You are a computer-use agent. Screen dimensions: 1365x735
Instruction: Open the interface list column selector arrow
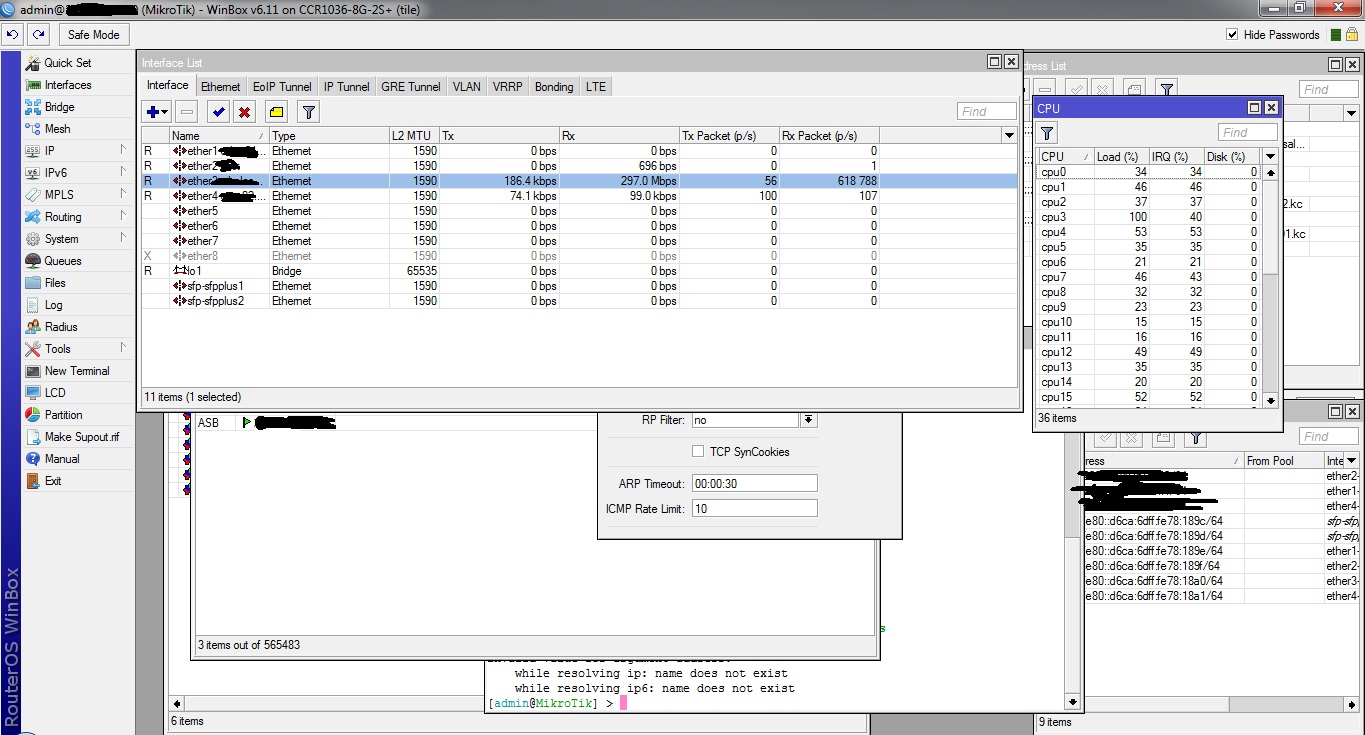click(1009, 135)
